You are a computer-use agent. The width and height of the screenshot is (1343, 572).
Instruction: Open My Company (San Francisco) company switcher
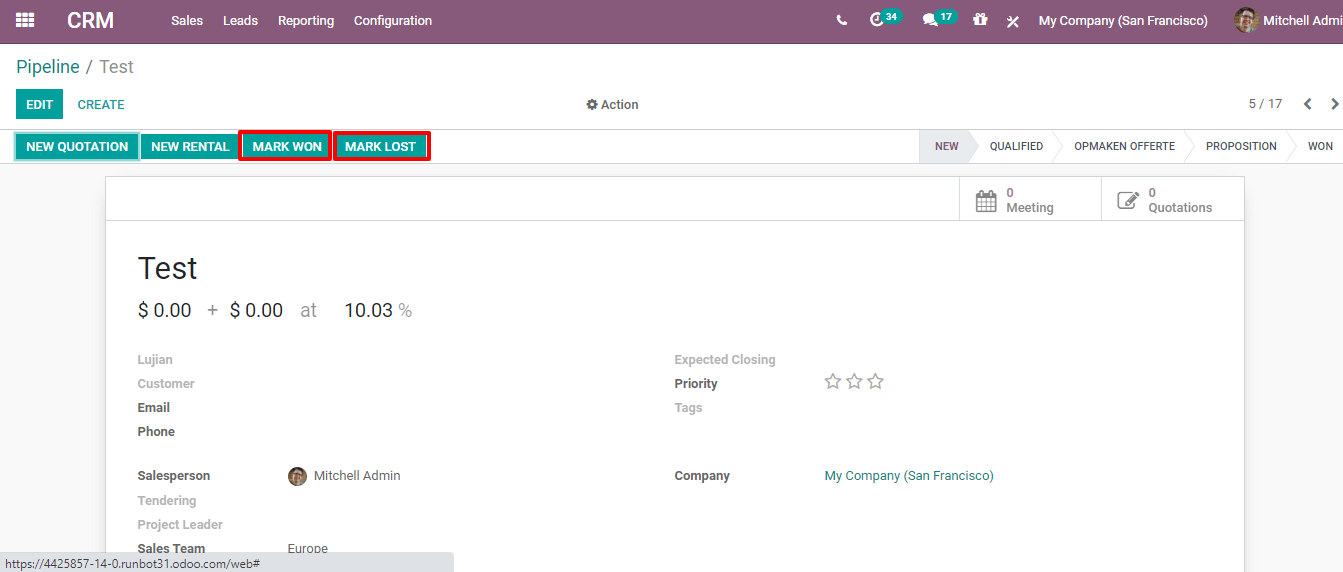[x=1123, y=20]
